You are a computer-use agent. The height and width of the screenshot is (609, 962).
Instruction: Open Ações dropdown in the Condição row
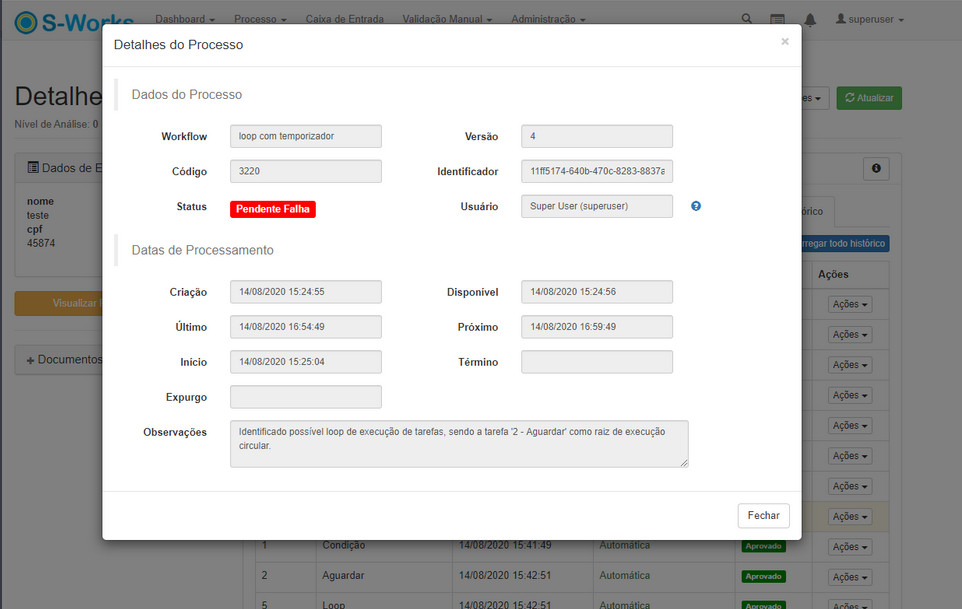[x=850, y=547]
